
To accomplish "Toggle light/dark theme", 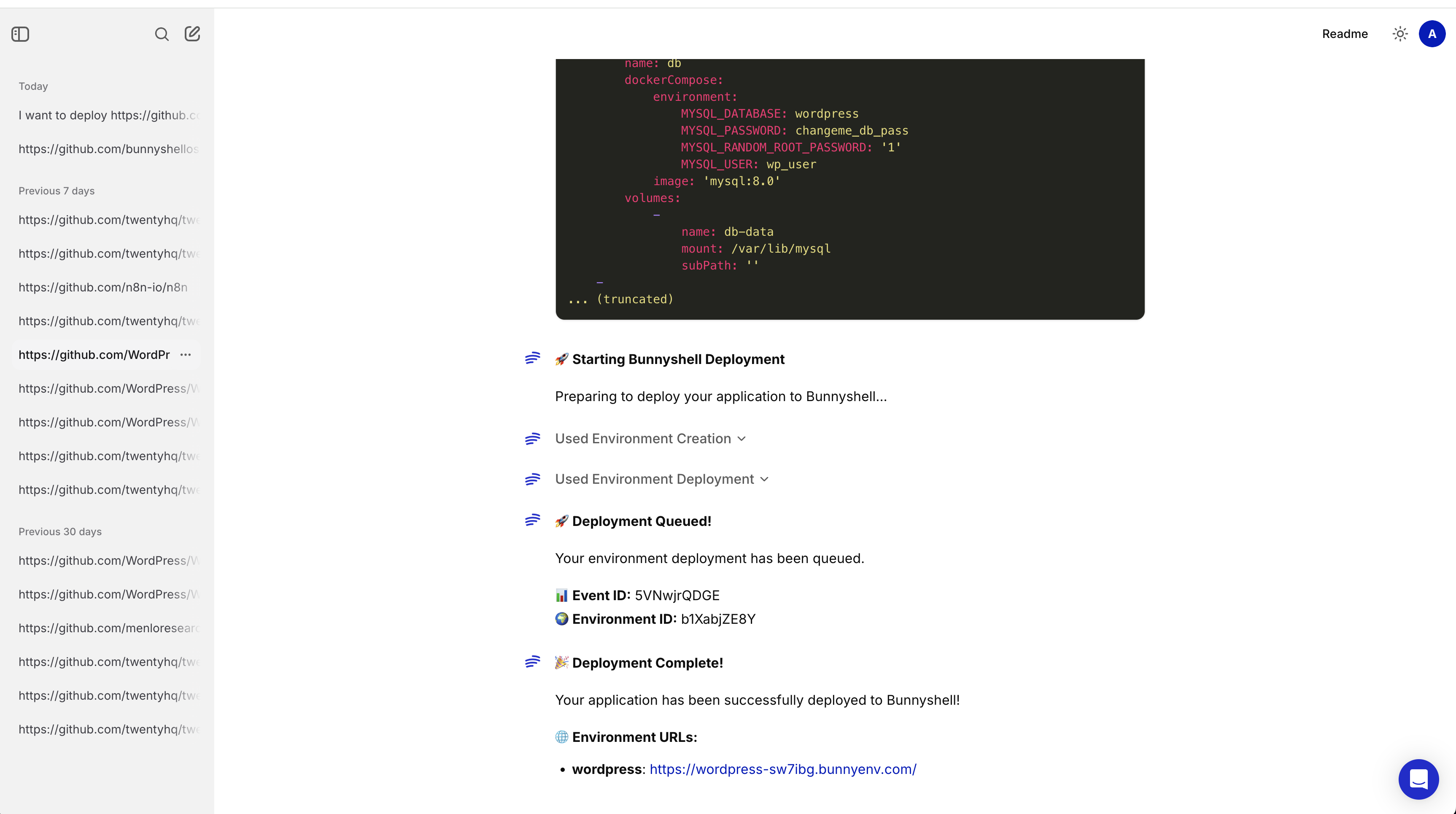I will [x=1400, y=34].
